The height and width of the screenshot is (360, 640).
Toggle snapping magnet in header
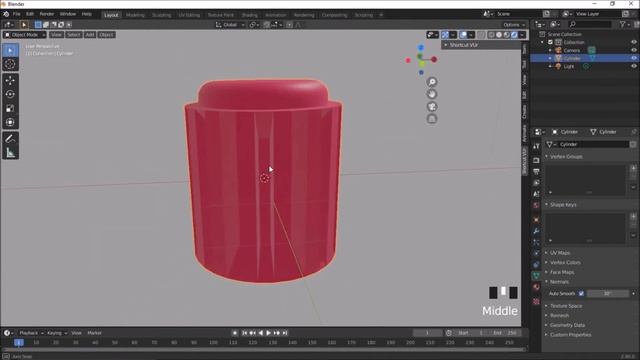tap(267, 25)
